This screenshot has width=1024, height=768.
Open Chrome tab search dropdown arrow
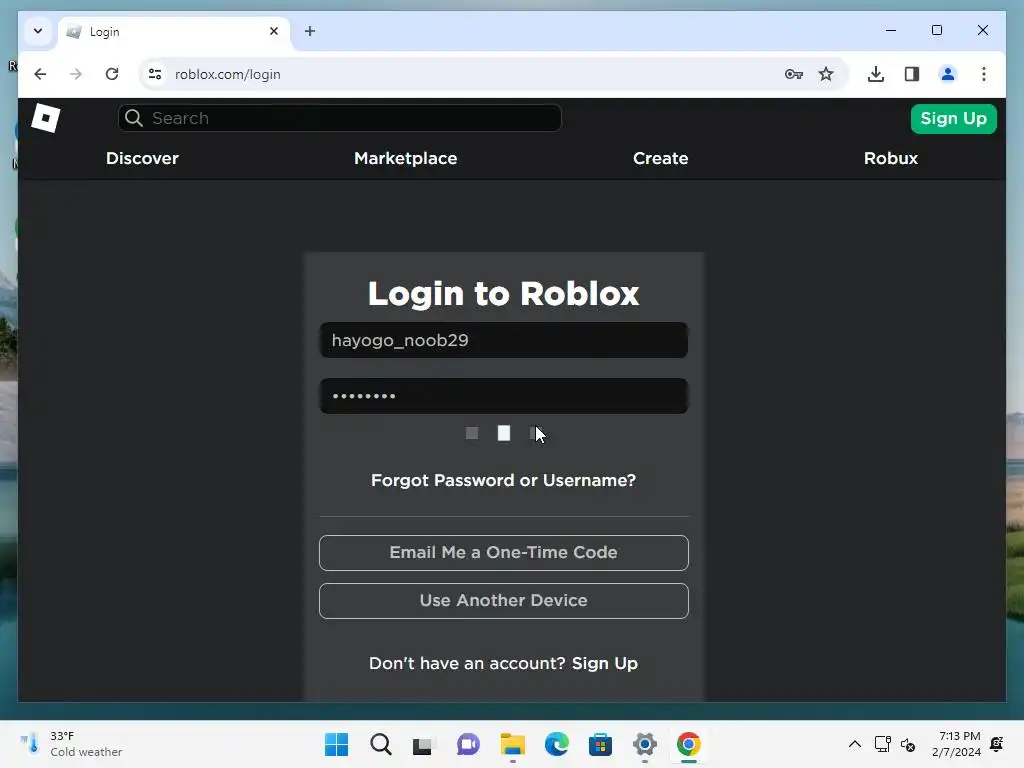pos(38,31)
